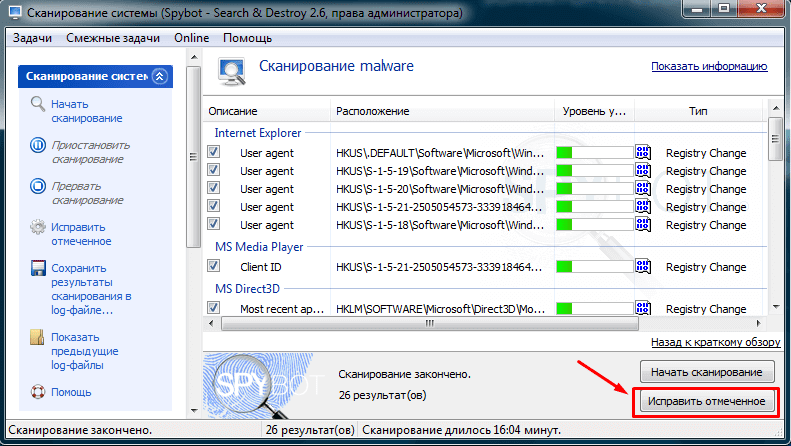This screenshot has height=446, width=791.
Task: Open the Задачи menu
Action: point(32,38)
